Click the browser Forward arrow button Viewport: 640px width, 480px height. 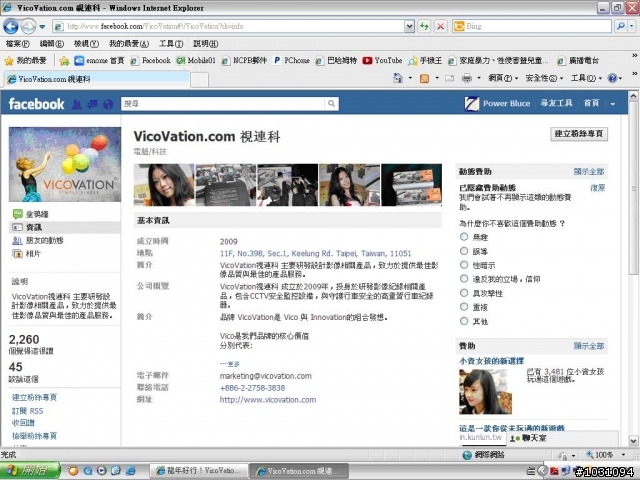pos(28,27)
